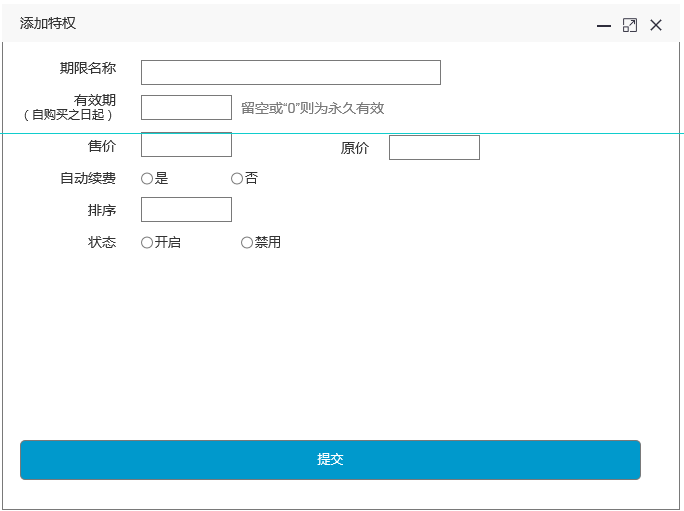Screen dimensions: 684x511
Task: Set 状态 to 开启
Action: tap(147, 243)
